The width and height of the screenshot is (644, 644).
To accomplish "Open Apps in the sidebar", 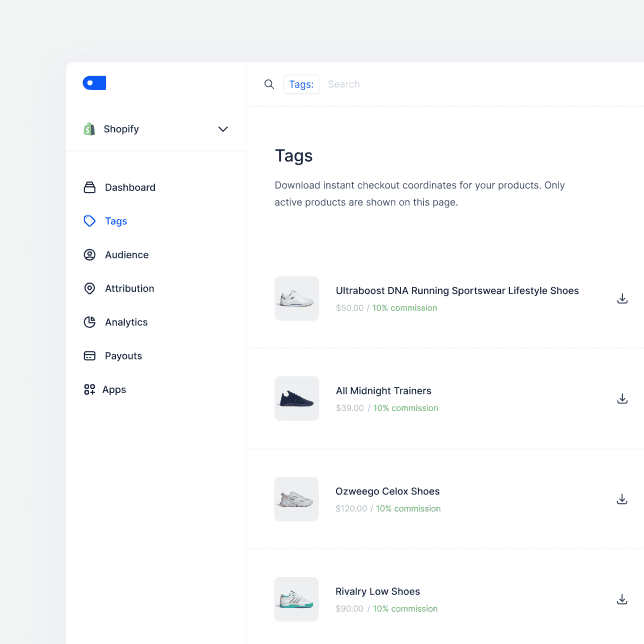I will coord(114,390).
